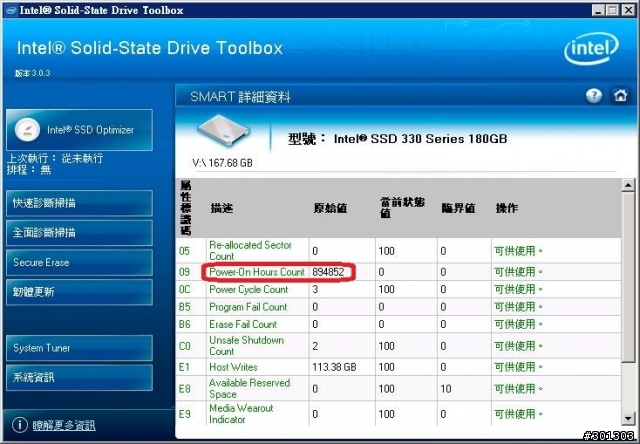The width and height of the screenshot is (640, 444).
Task: Open System Tuner
Action: (79, 348)
